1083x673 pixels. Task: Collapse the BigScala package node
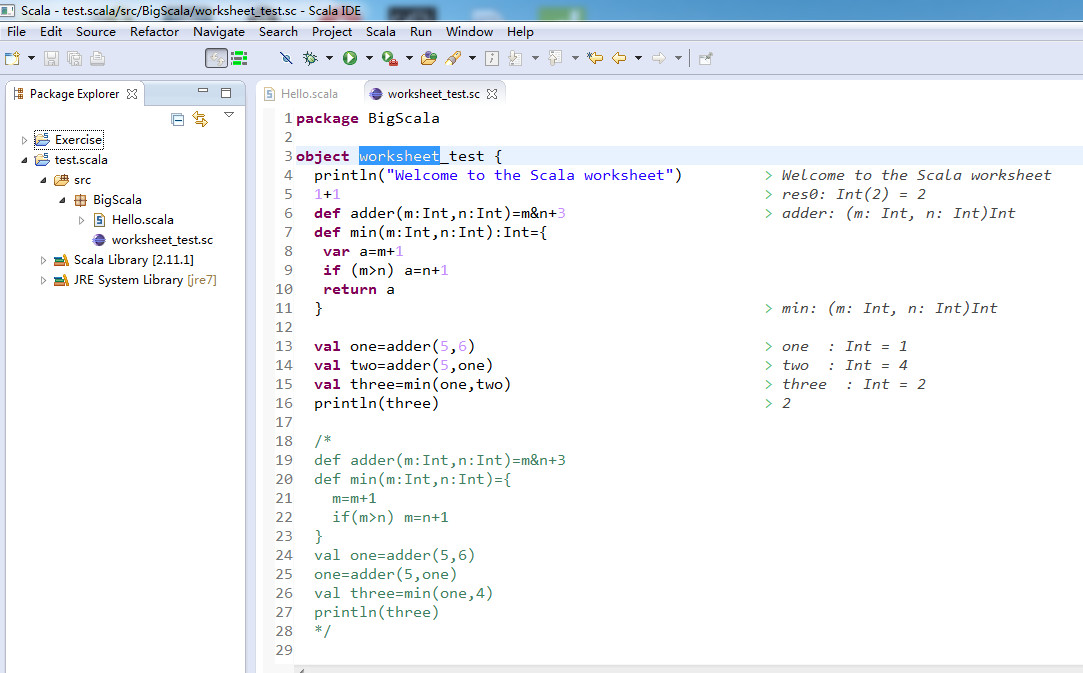(62, 200)
